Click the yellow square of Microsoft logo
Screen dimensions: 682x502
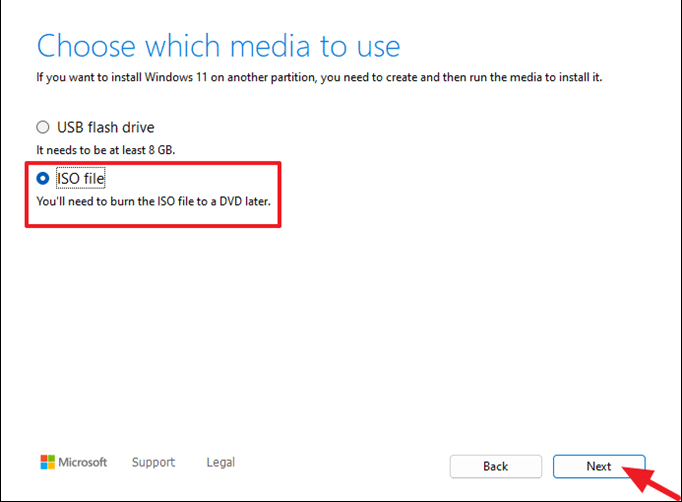(x=52, y=466)
